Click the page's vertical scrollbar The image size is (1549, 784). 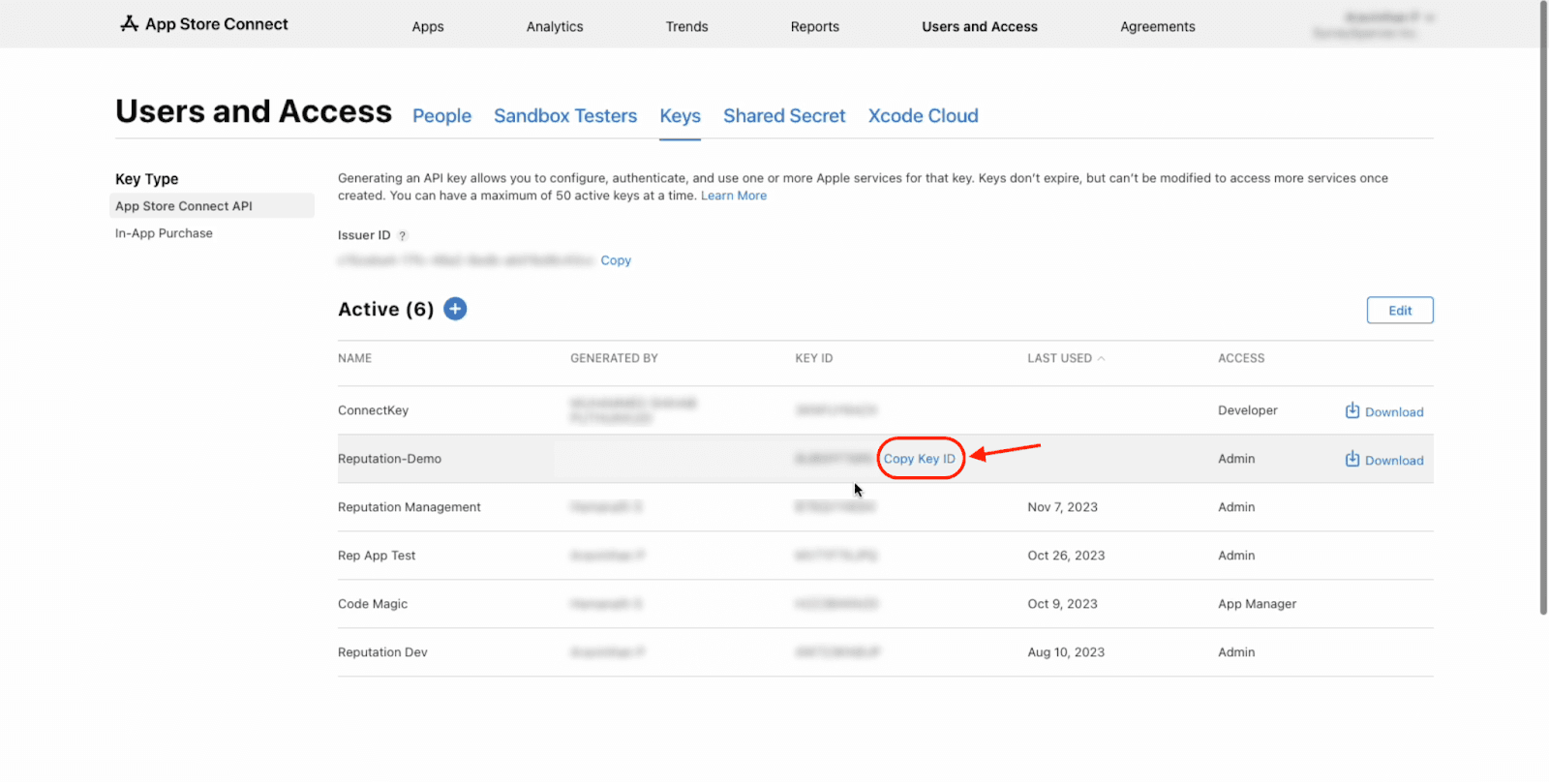[x=1542, y=310]
